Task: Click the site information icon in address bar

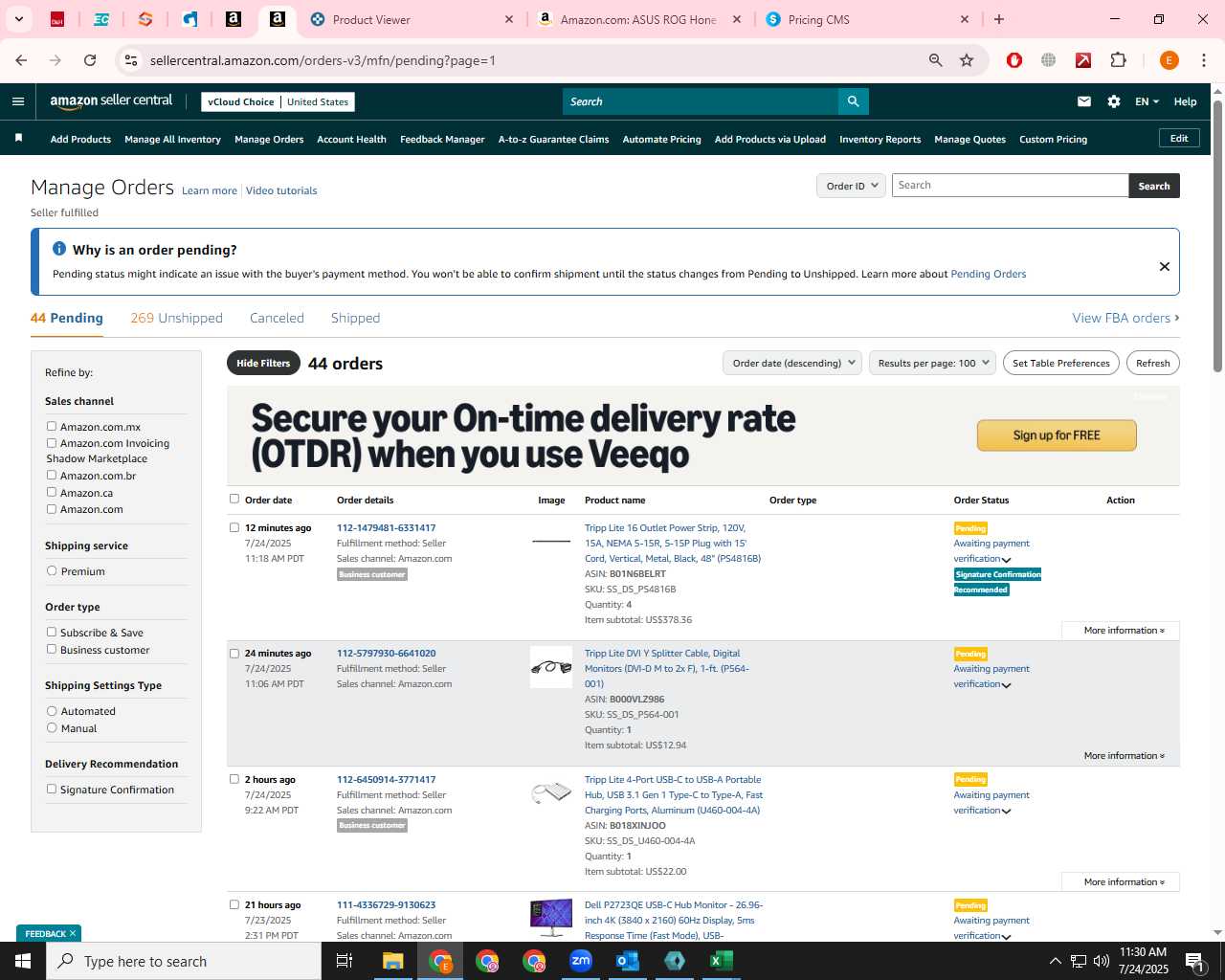Action: pos(132,60)
